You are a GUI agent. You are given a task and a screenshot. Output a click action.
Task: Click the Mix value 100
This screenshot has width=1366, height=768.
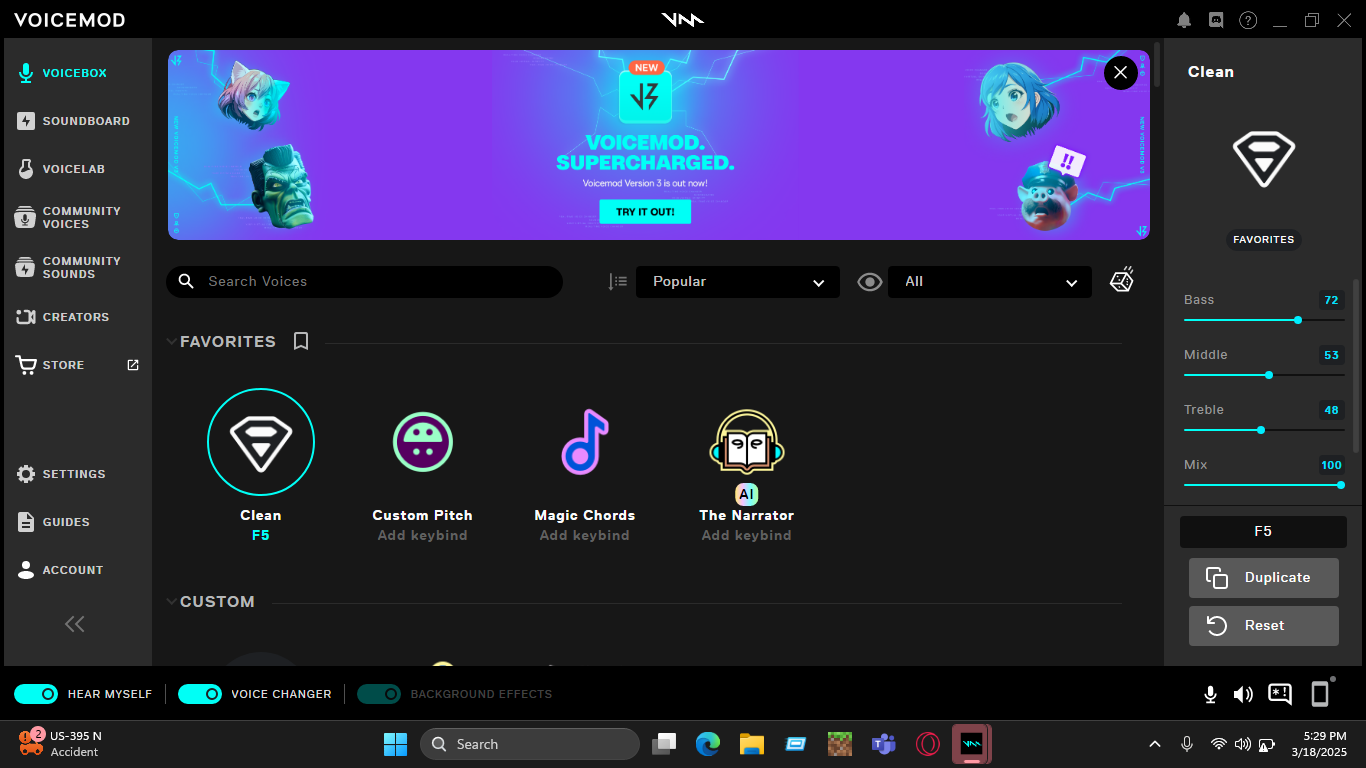click(x=1331, y=465)
